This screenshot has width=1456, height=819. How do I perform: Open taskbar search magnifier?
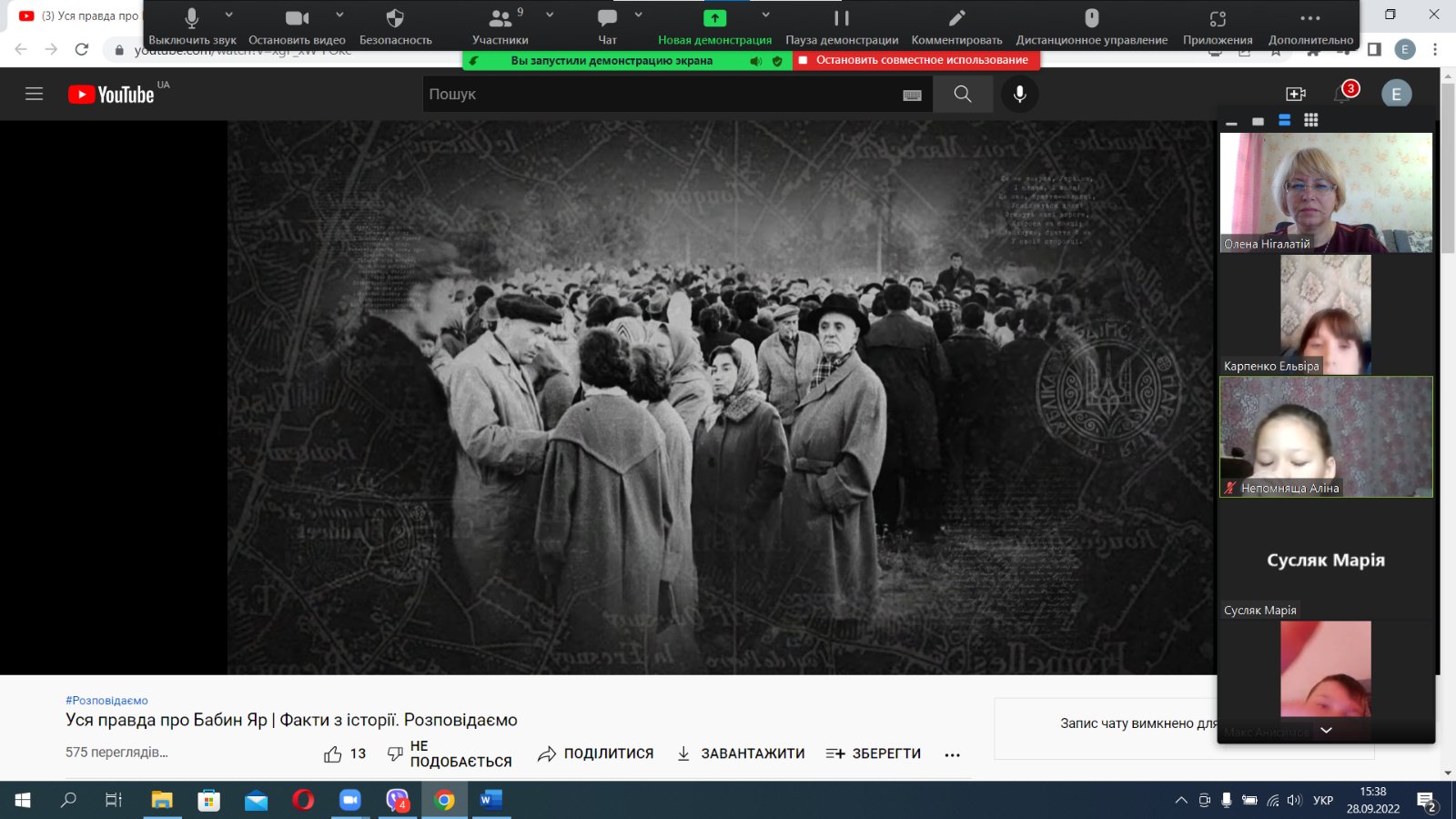tap(68, 800)
